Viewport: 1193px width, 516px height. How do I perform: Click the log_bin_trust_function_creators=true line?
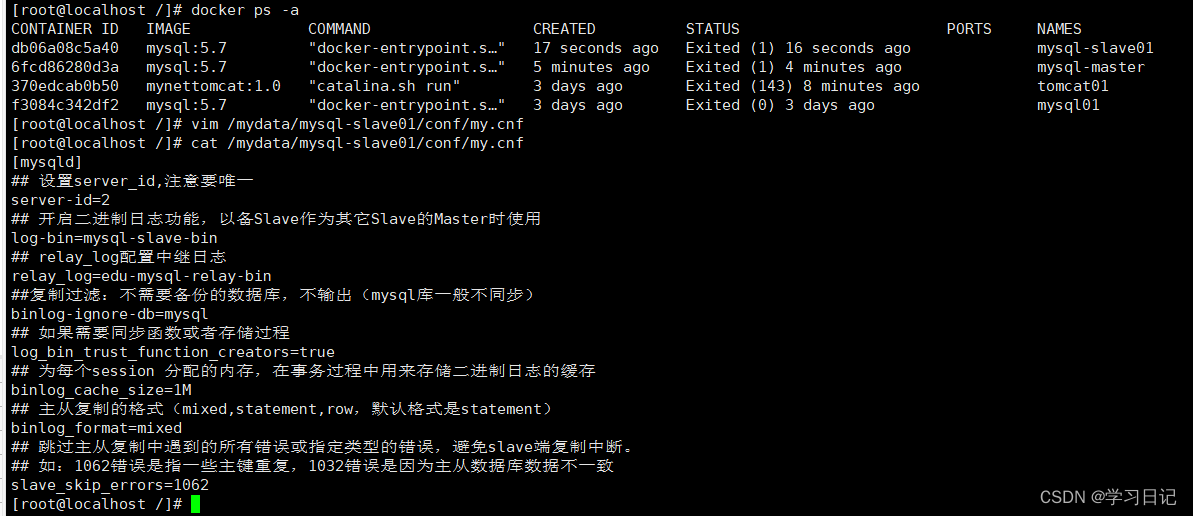(x=173, y=352)
